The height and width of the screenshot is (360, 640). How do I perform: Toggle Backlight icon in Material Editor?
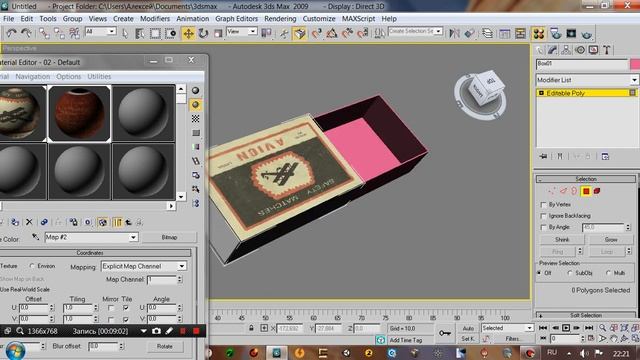pos(196,105)
